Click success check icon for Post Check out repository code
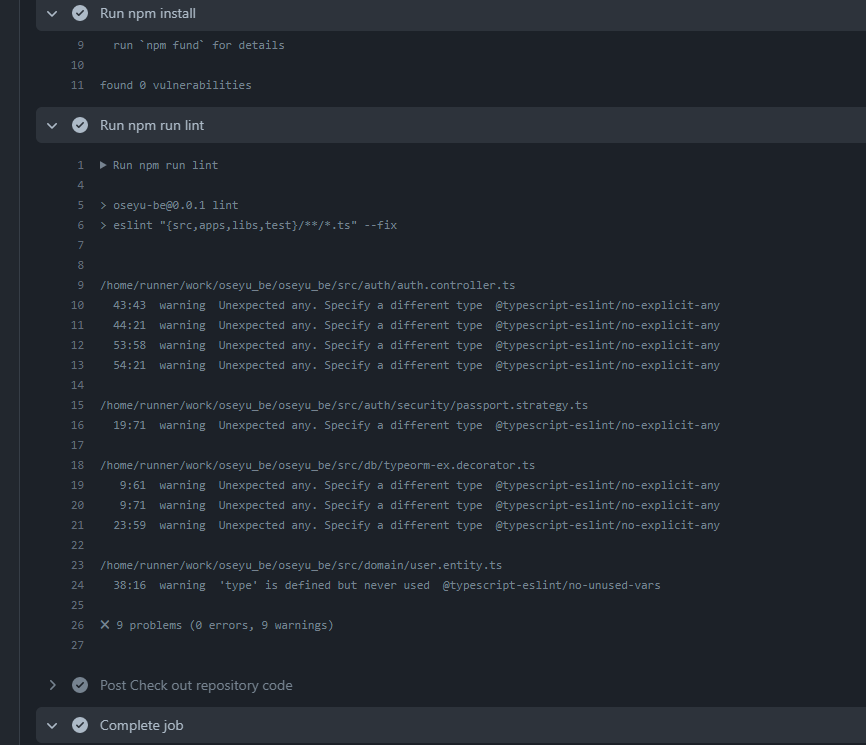The width and height of the screenshot is (866, 745). point(80,685)
